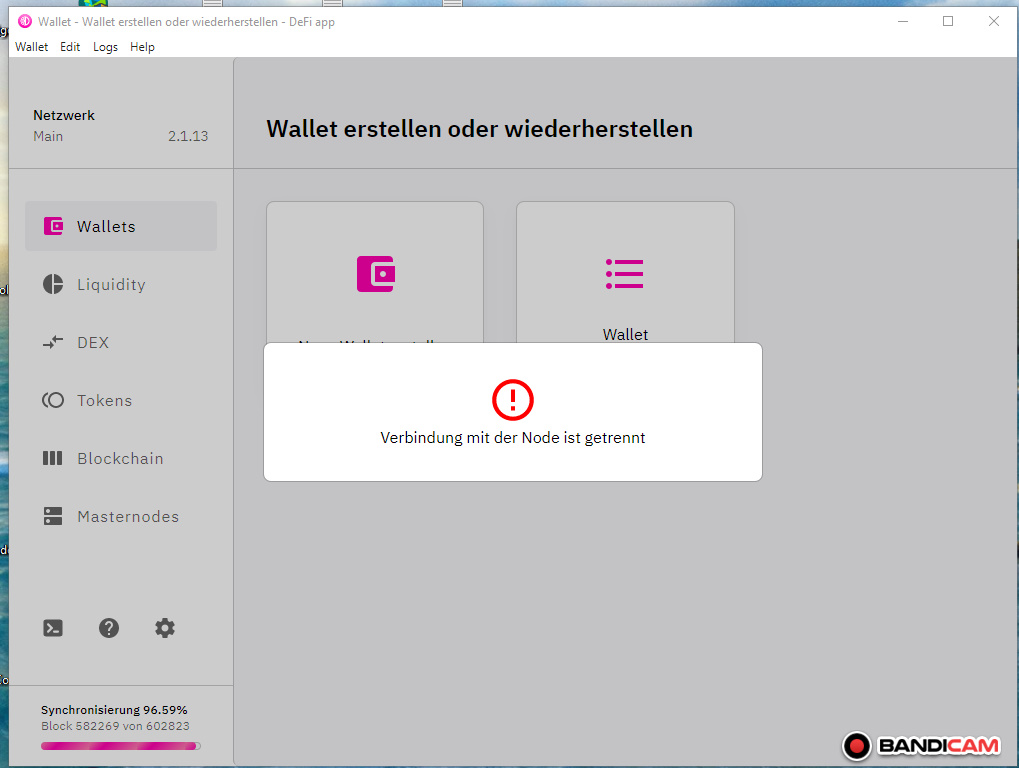
Task: Click the version number 2.1.13
Action: [188, 136]
